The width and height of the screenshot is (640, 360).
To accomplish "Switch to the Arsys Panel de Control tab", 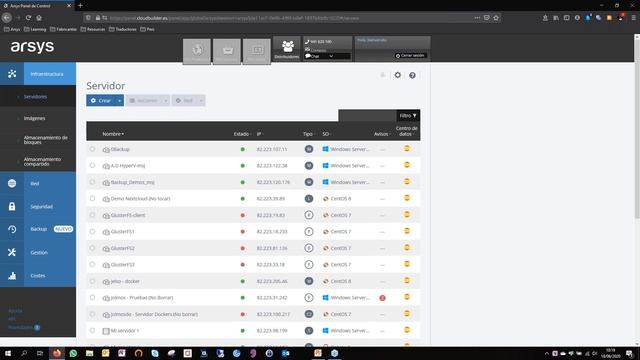I will point(37,6).
